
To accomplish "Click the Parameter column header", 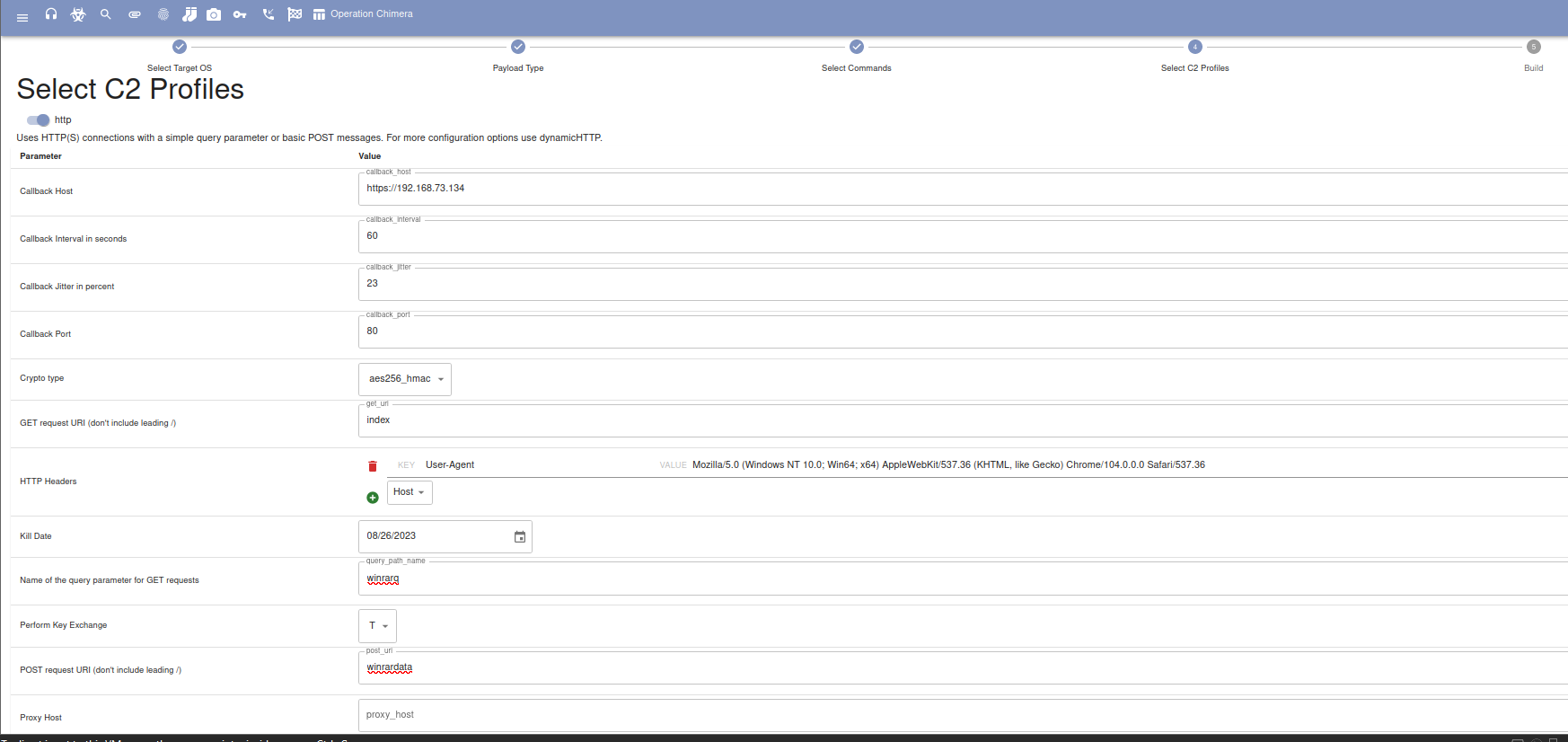I will [41, 156].
